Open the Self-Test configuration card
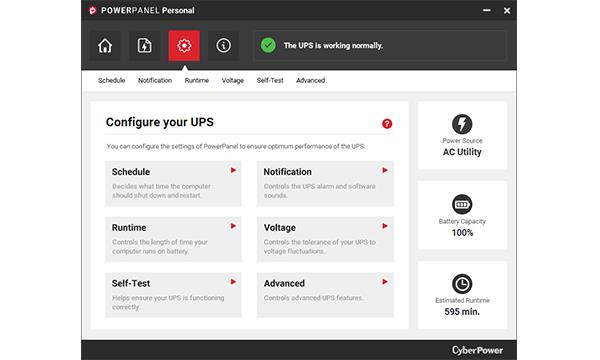Viewport: 600px width, 360px height. coord(173,295)
